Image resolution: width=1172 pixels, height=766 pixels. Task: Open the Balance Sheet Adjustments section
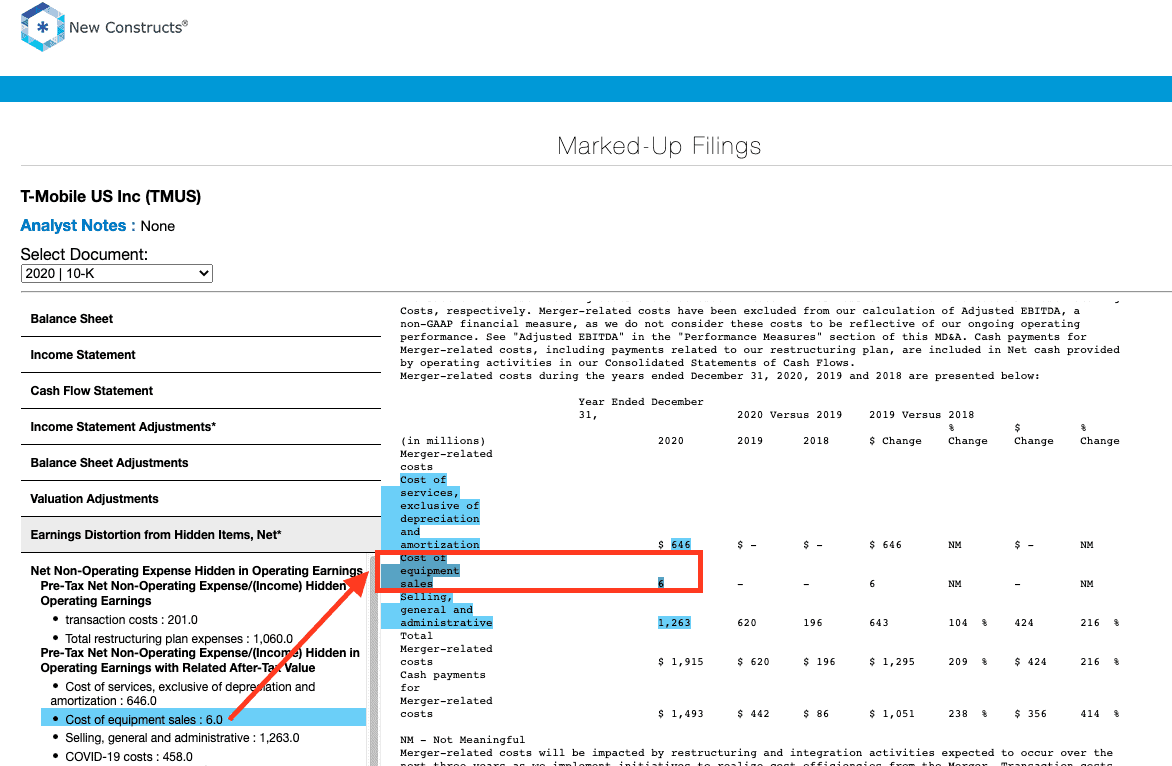click(x=200, y=463)
